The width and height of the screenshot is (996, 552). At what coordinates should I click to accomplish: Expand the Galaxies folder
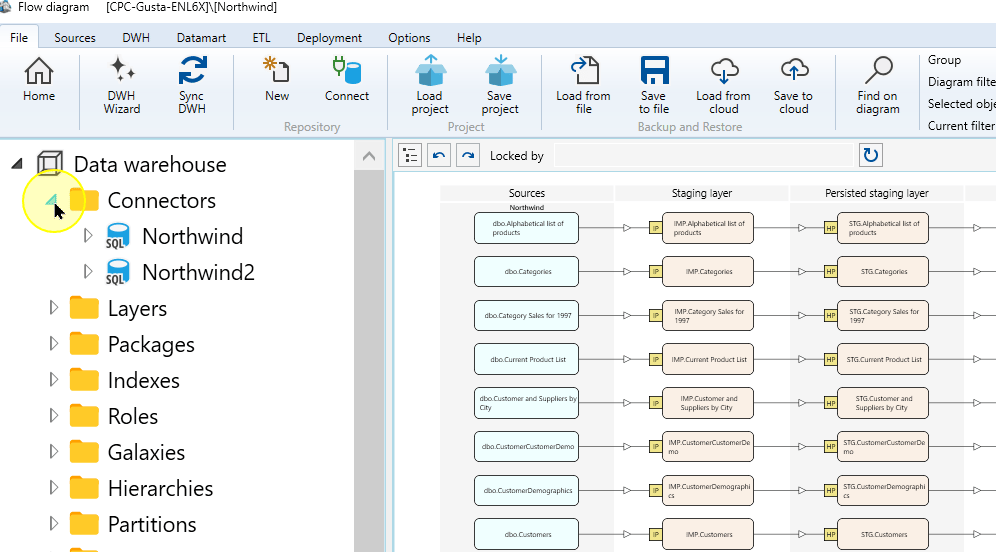pyautogui.click(x=54, y=452)
